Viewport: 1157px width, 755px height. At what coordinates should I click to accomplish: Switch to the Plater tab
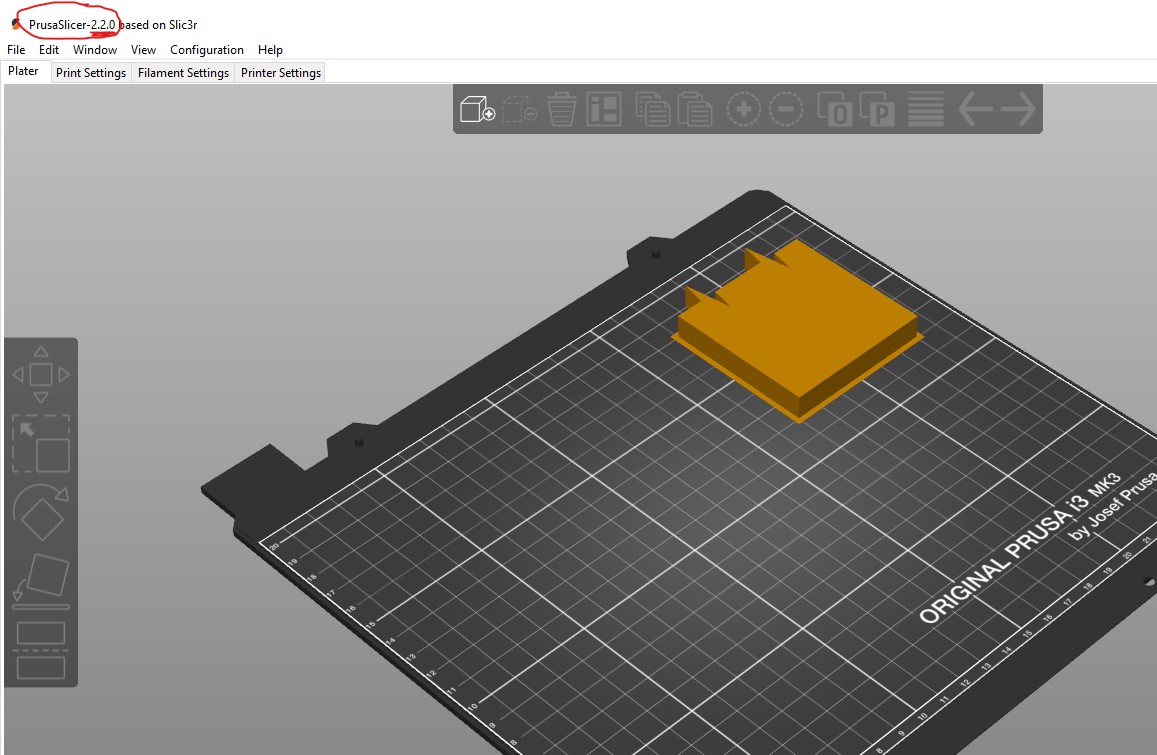(24, 71)
